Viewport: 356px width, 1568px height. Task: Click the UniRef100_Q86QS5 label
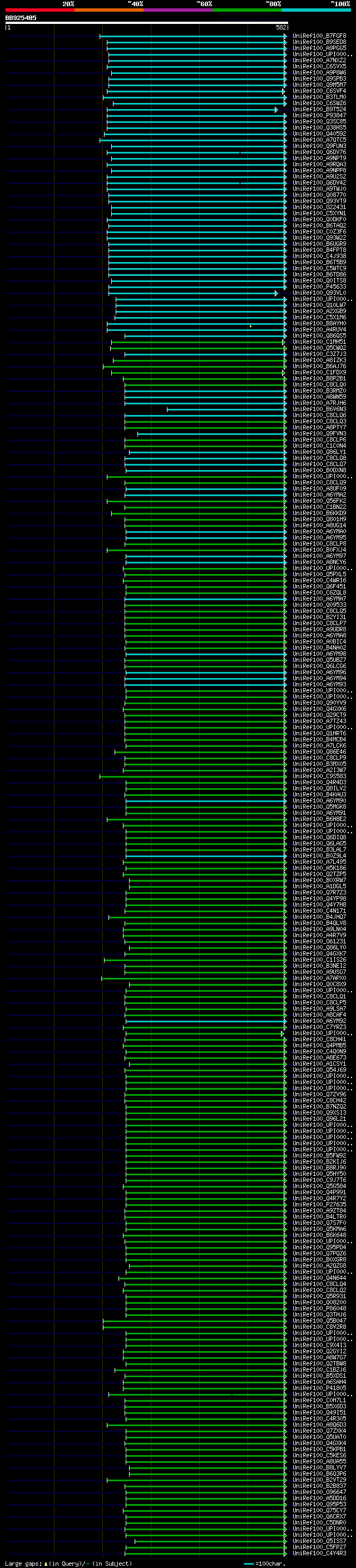[319, 336]
